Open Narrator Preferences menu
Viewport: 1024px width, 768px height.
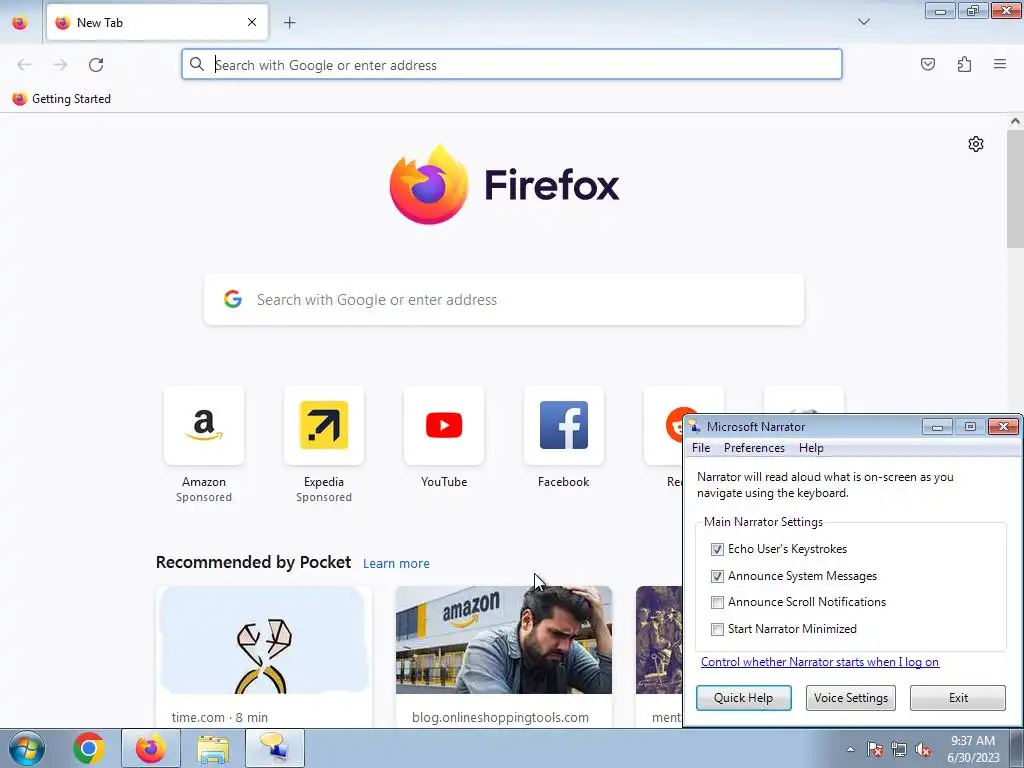[x=754, y=448]
